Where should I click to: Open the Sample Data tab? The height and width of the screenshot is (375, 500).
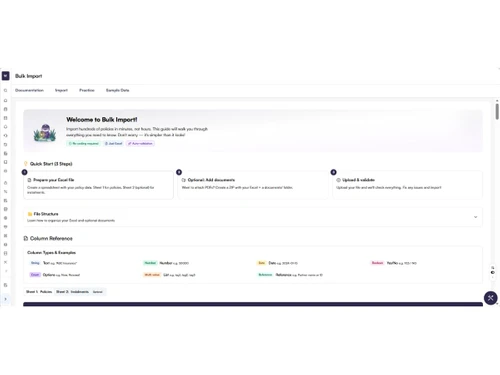117,90
